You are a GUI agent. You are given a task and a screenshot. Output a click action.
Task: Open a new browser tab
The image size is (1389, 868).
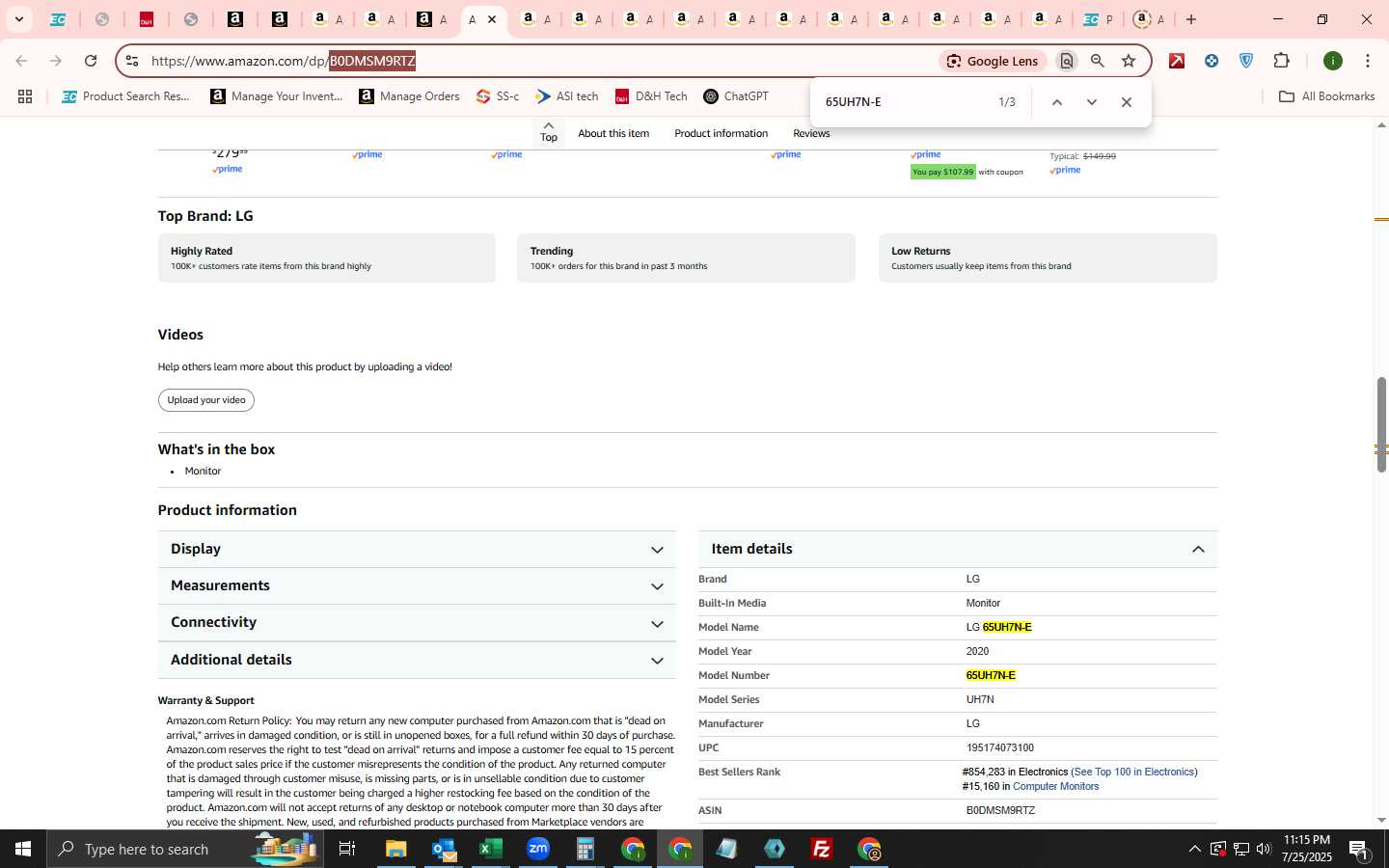pyautogui.click(x=1191, y=19)
